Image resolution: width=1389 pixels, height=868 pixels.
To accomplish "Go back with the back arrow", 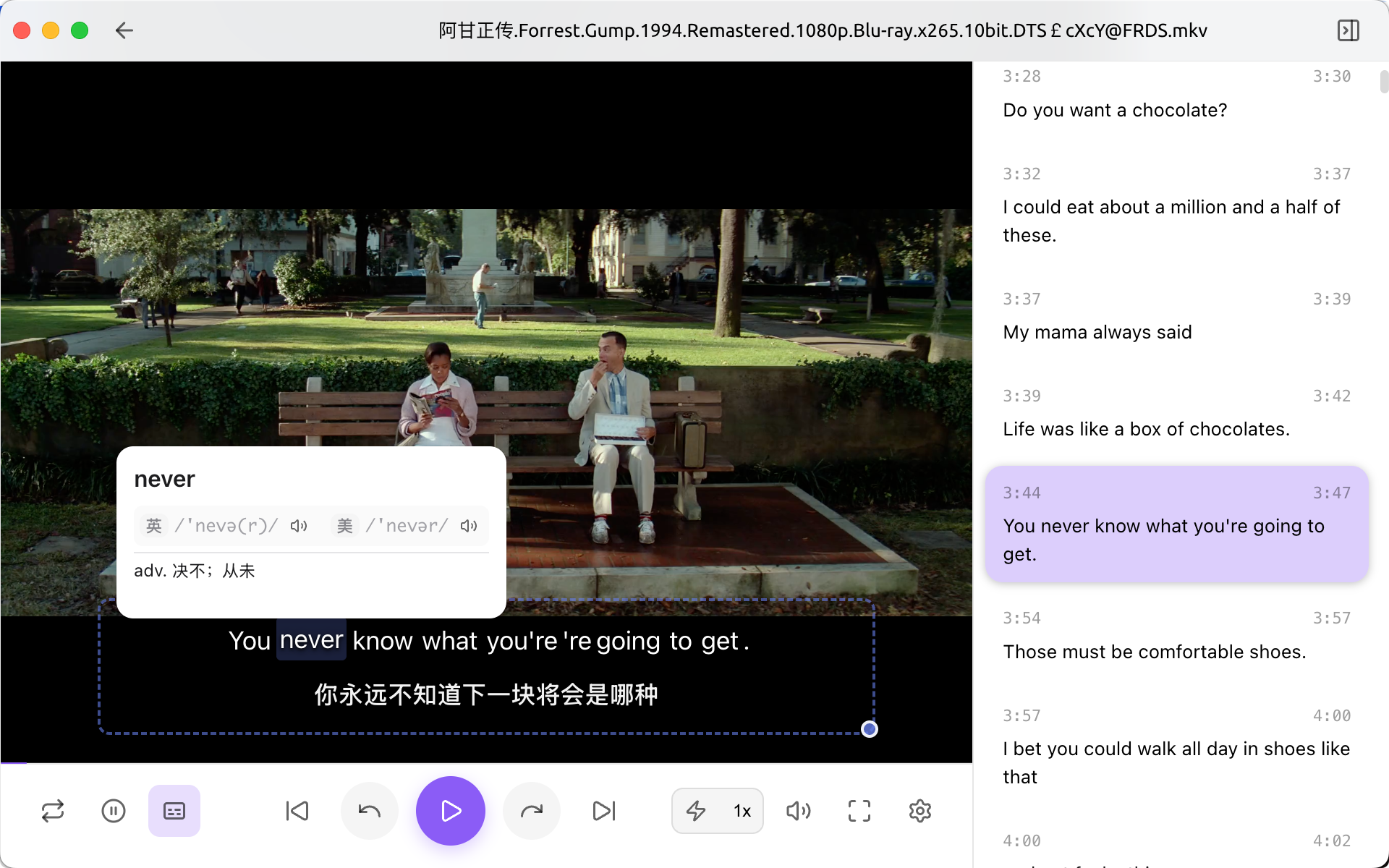I will click(x=124, y=30).
